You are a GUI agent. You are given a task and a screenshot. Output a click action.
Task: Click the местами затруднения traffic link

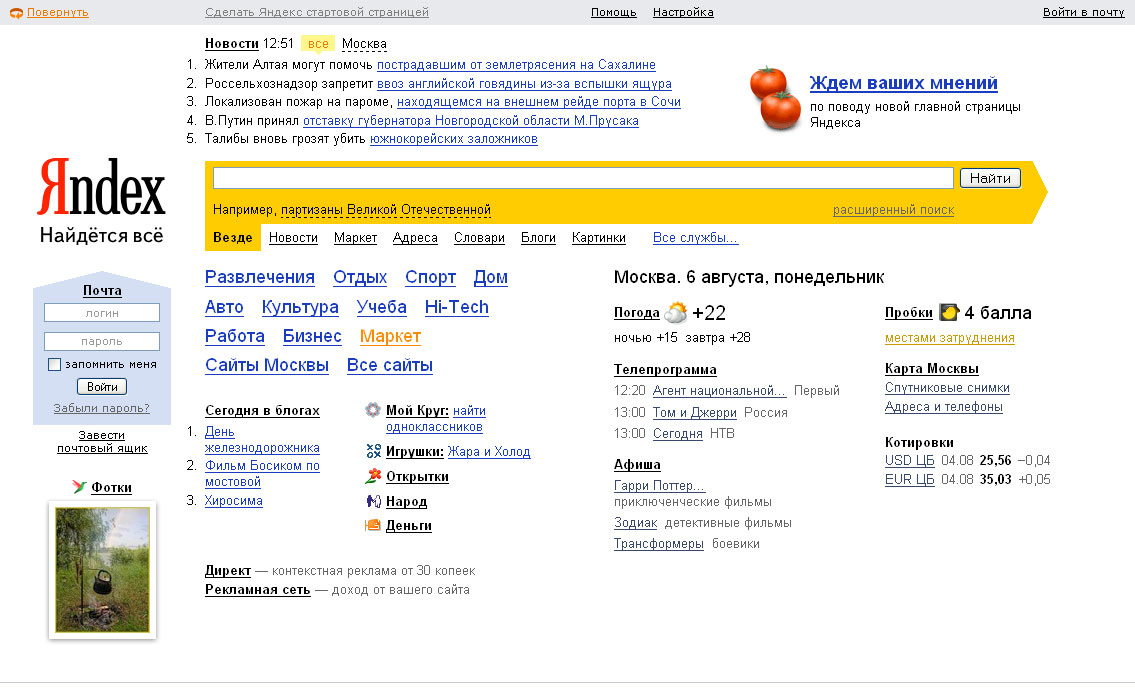(x=950, y=338)
